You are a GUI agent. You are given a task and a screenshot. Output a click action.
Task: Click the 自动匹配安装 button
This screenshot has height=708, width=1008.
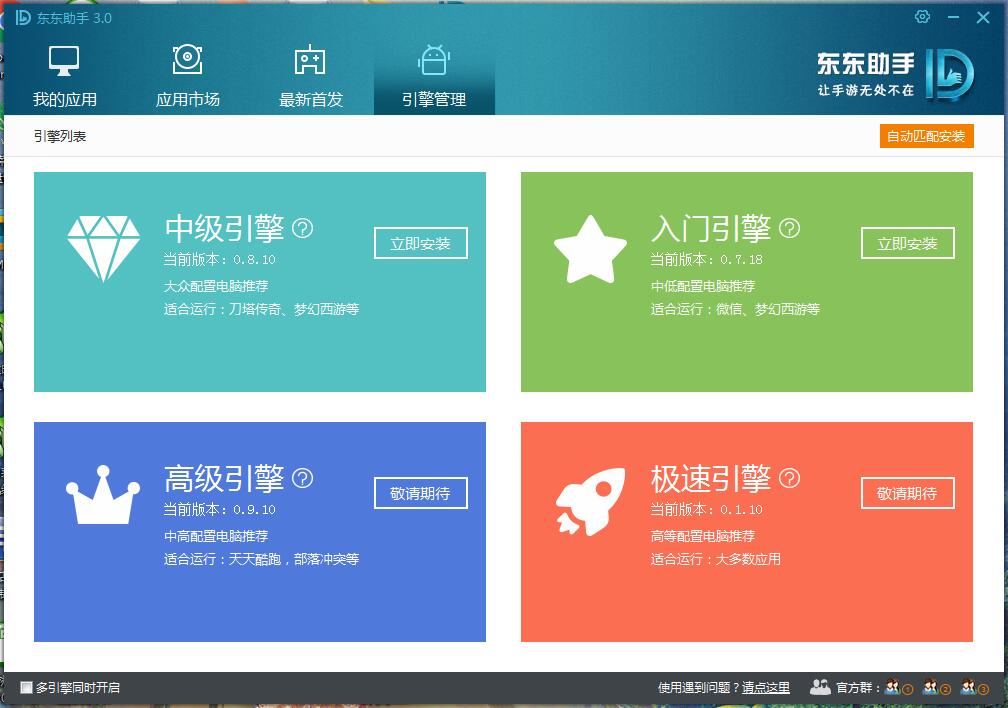pyautogui.click(x=926, y=136)
